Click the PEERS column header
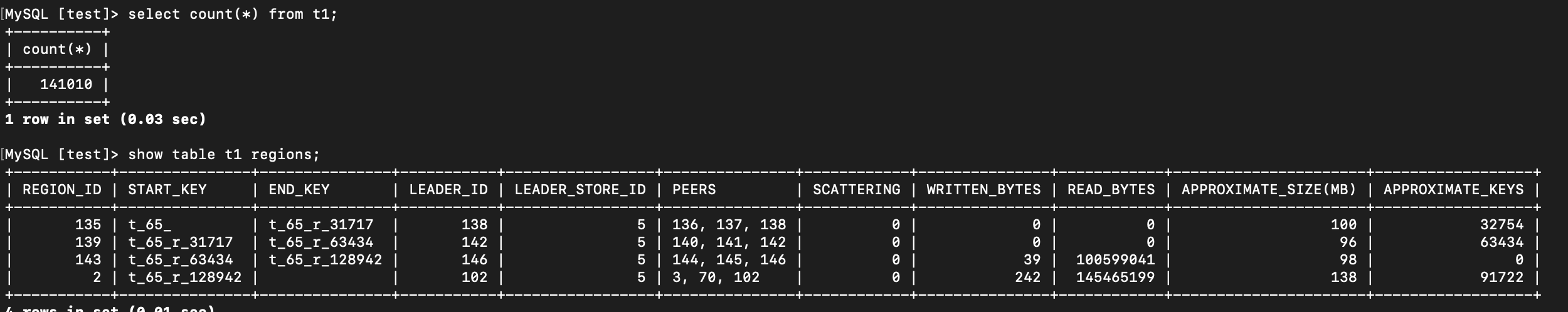Viewport: 1568px width, 312px height. [694, 190]
